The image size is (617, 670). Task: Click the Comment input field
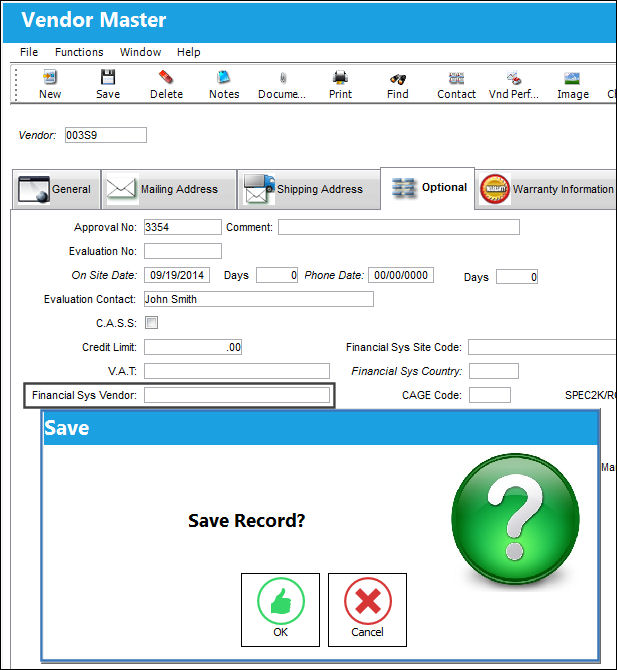click(399, 227)
